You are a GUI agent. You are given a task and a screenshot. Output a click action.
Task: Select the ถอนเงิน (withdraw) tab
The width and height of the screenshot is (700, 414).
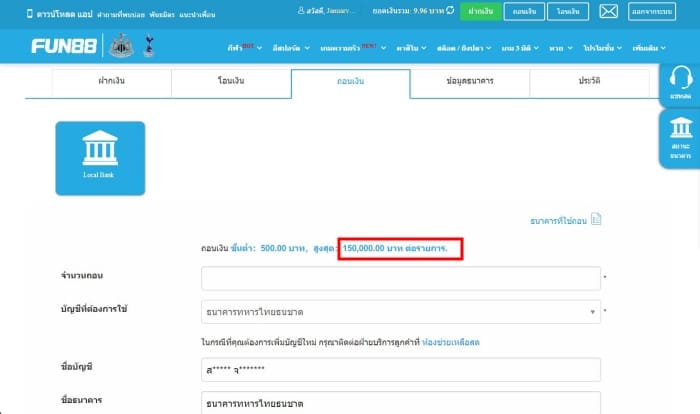tap(350, 82)
